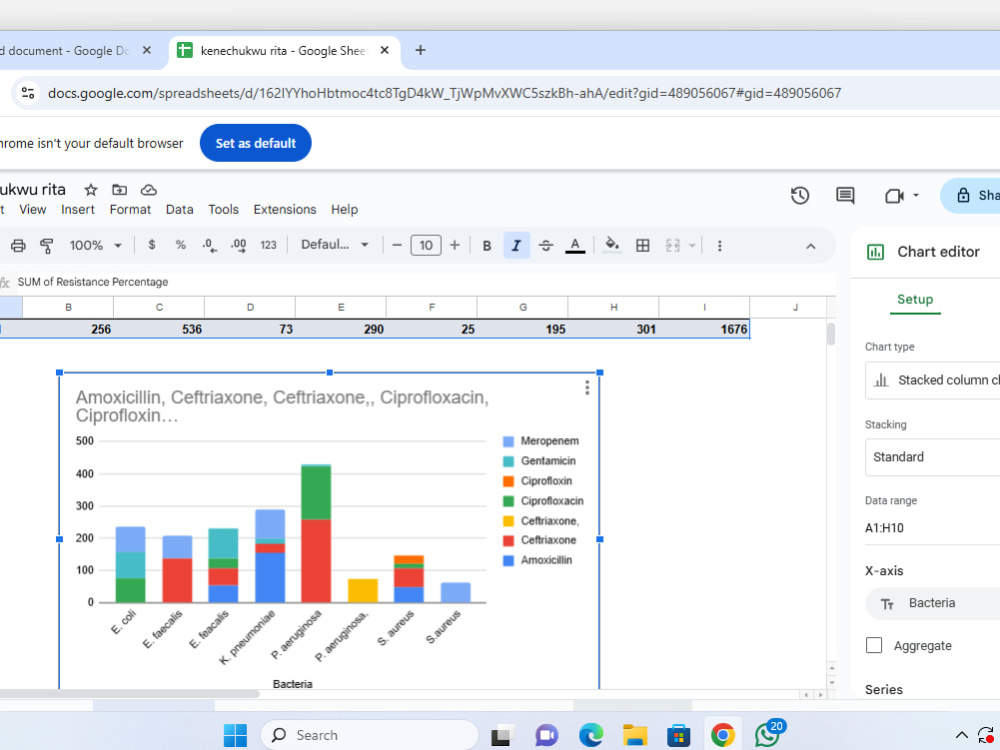1000x750 pixels.
Task: Click the font size field showing 10
Action: [x=426, y=246]
